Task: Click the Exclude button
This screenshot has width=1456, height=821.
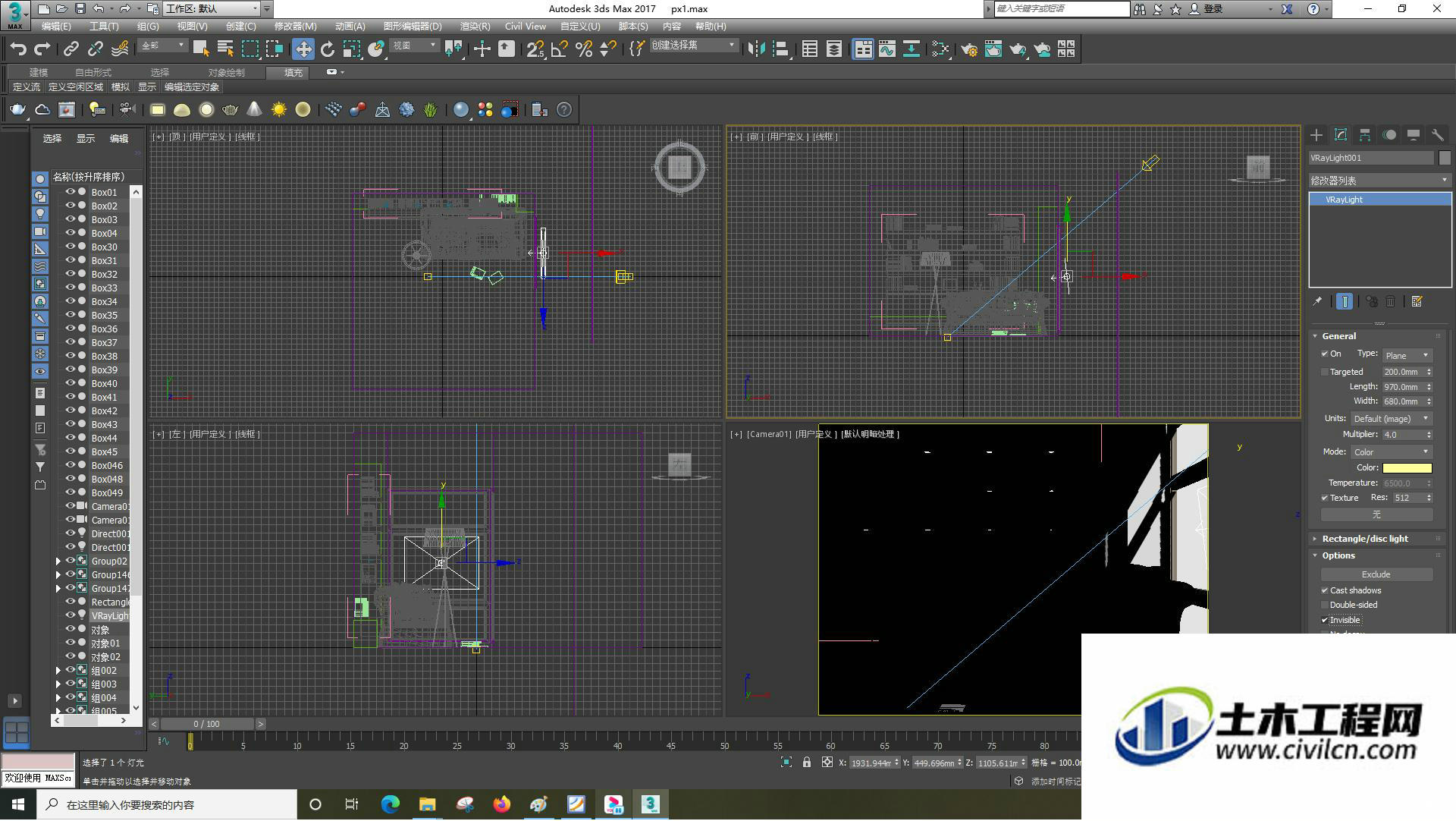Action: [x=1376, y=575]
